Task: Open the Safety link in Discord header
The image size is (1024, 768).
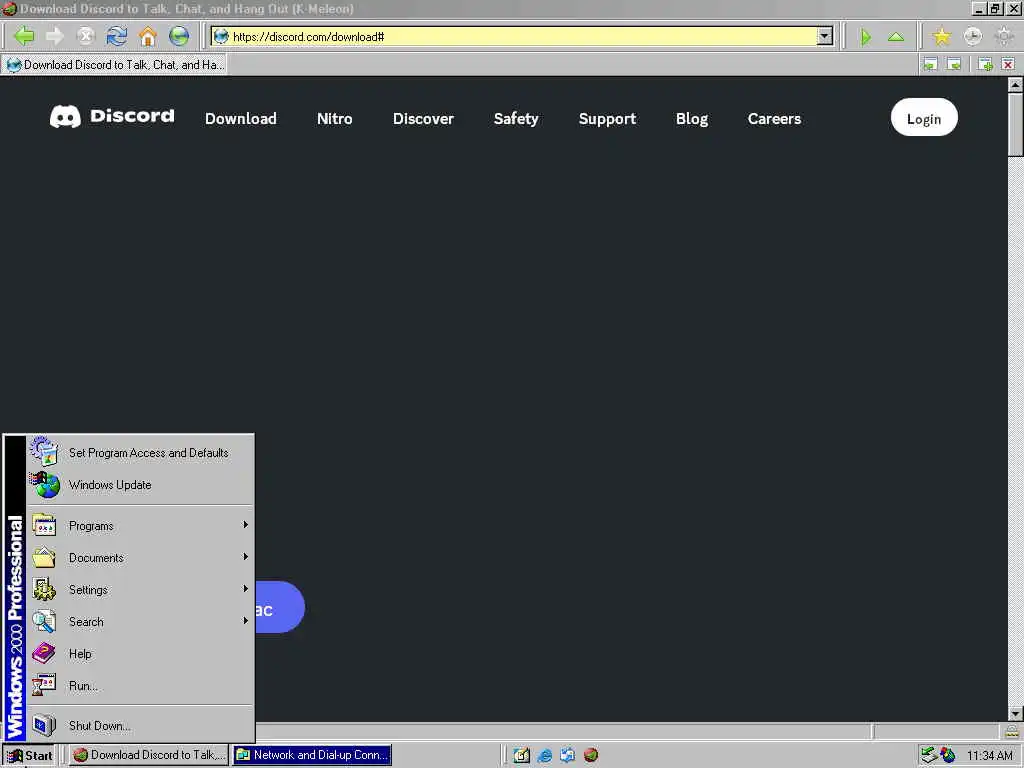Action: (x=516, y=118)
